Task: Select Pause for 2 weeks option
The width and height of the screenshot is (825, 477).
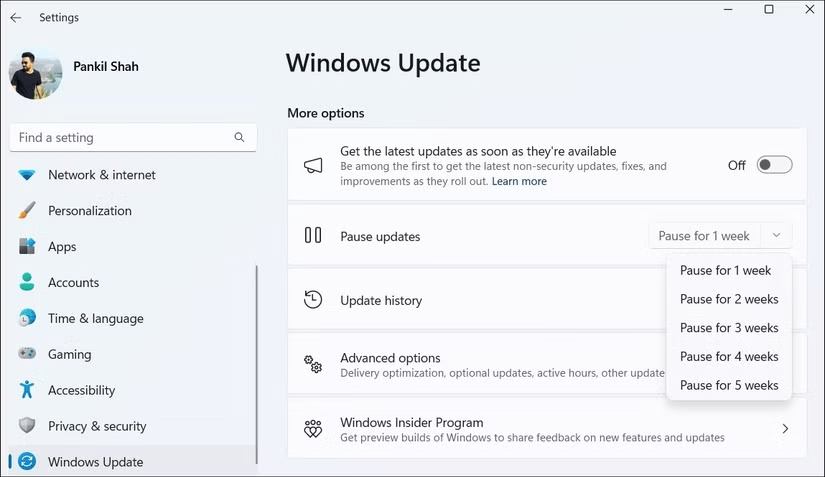Action: (x=729, y=299)
